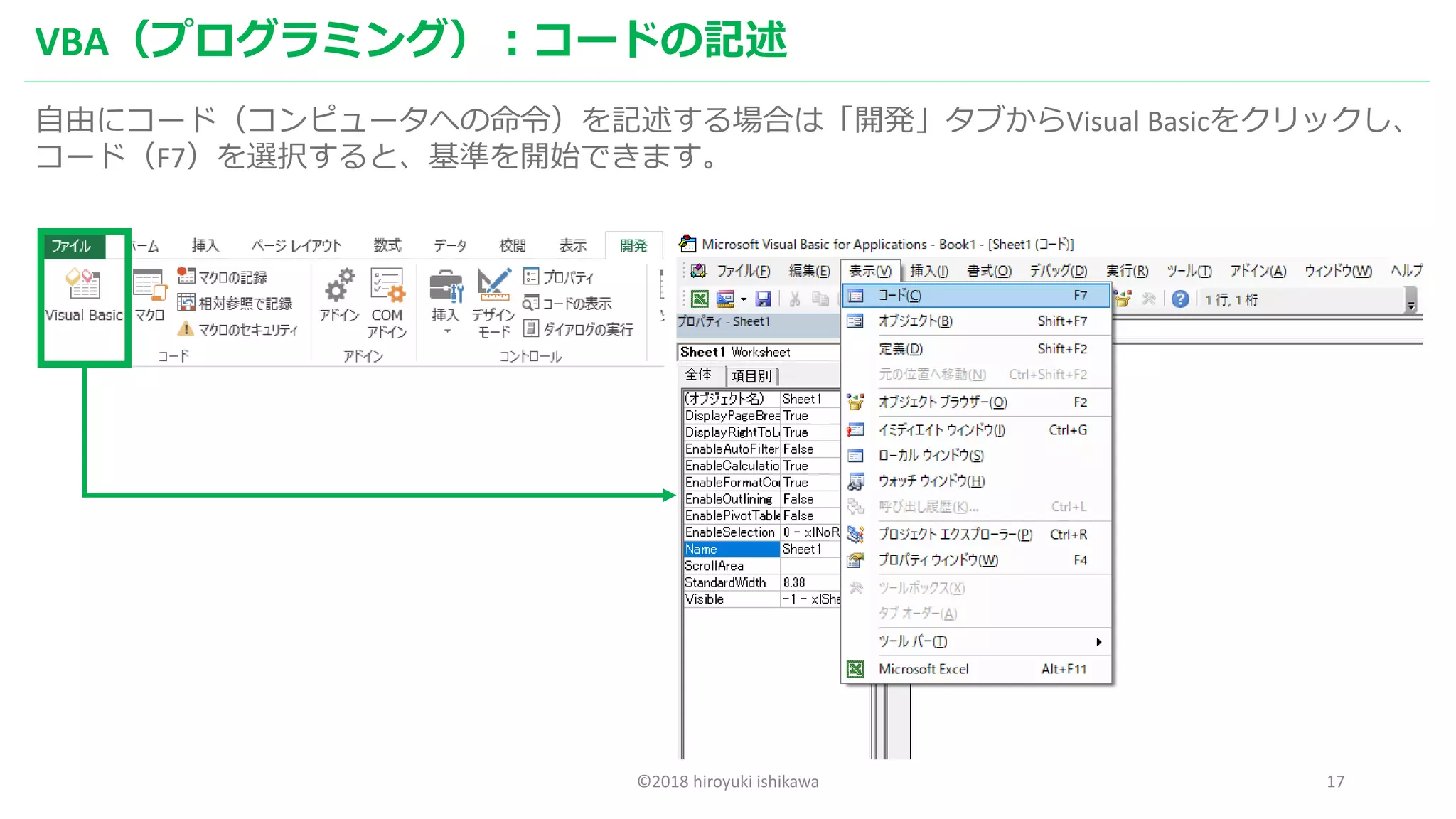Open the 書式(O) menu
1456x819 pixels.
(x=989, y=271)
